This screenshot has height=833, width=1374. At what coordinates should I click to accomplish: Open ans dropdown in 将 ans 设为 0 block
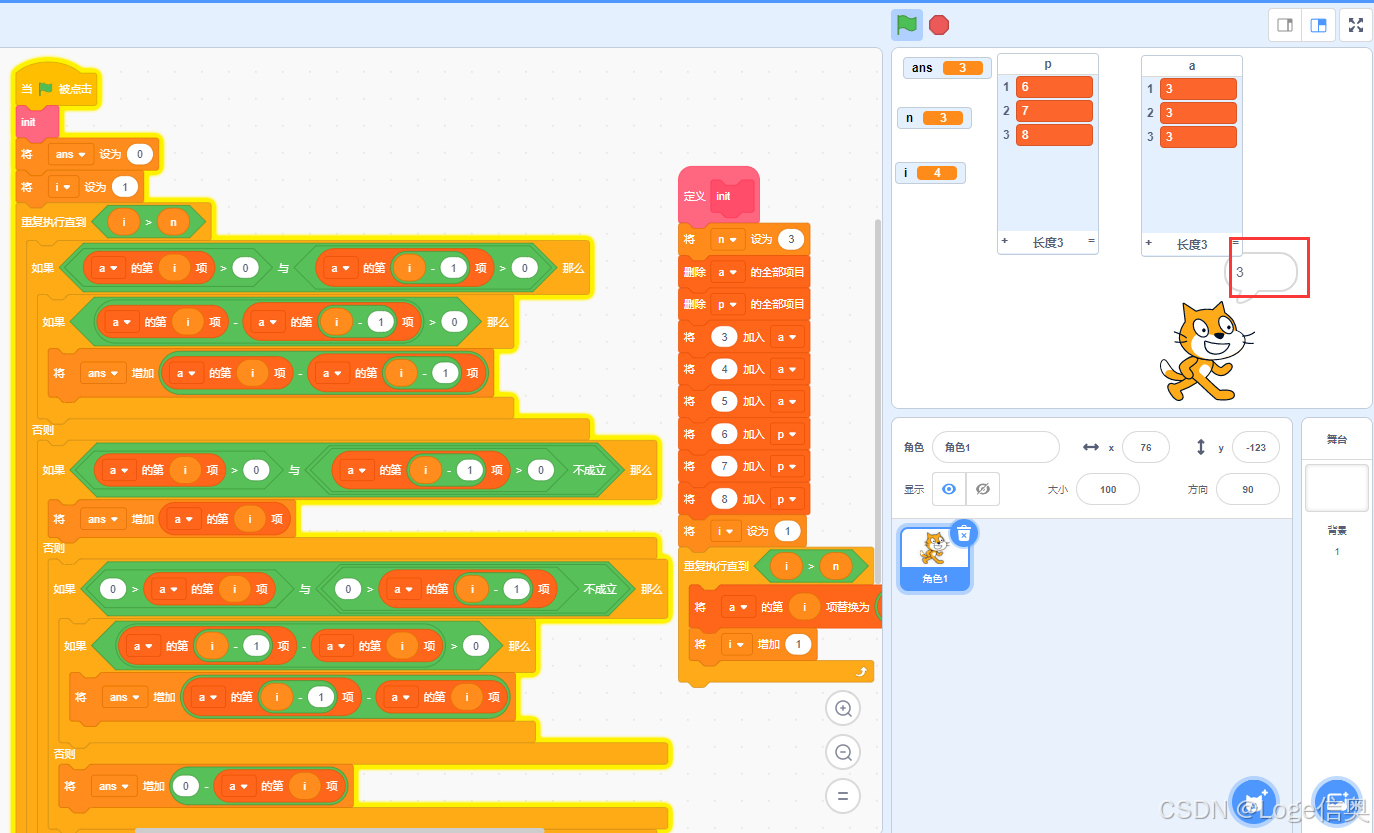click(x=70, y=155)
